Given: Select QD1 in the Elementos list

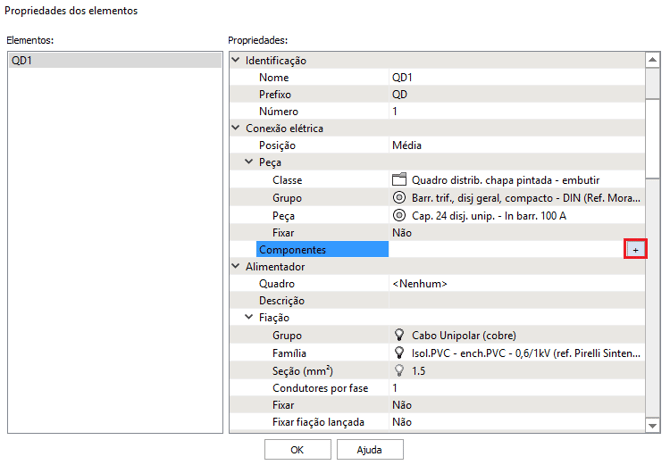Looking at the screenshot, I should tap(112, 60).
